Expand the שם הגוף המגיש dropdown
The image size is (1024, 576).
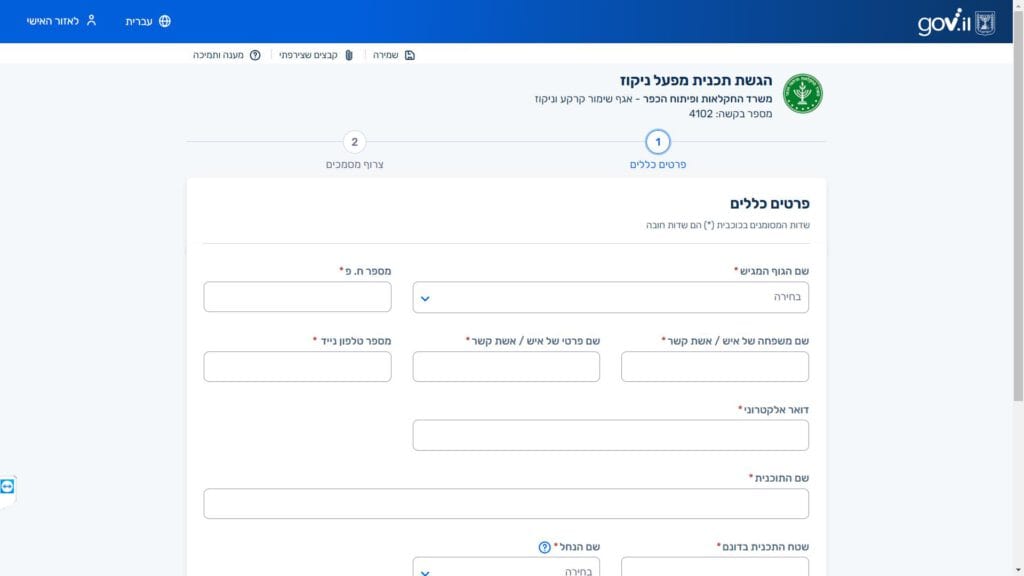pos(610,297)
